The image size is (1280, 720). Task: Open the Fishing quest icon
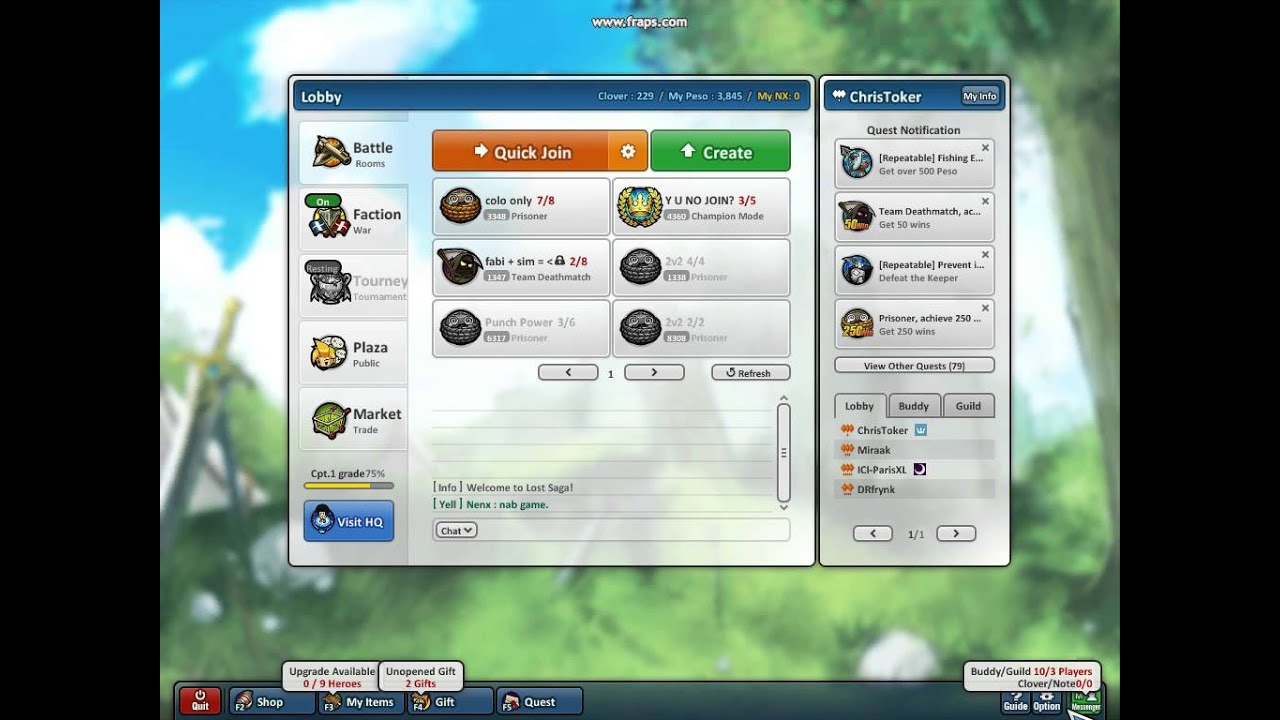[856, 163]
